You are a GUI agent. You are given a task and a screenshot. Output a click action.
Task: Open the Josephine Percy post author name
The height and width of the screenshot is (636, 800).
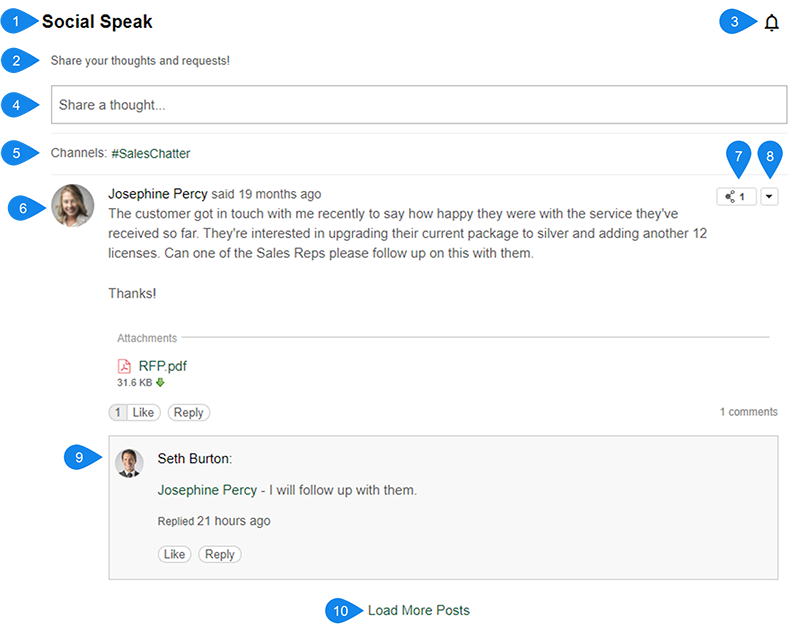[x=157, y=194]
